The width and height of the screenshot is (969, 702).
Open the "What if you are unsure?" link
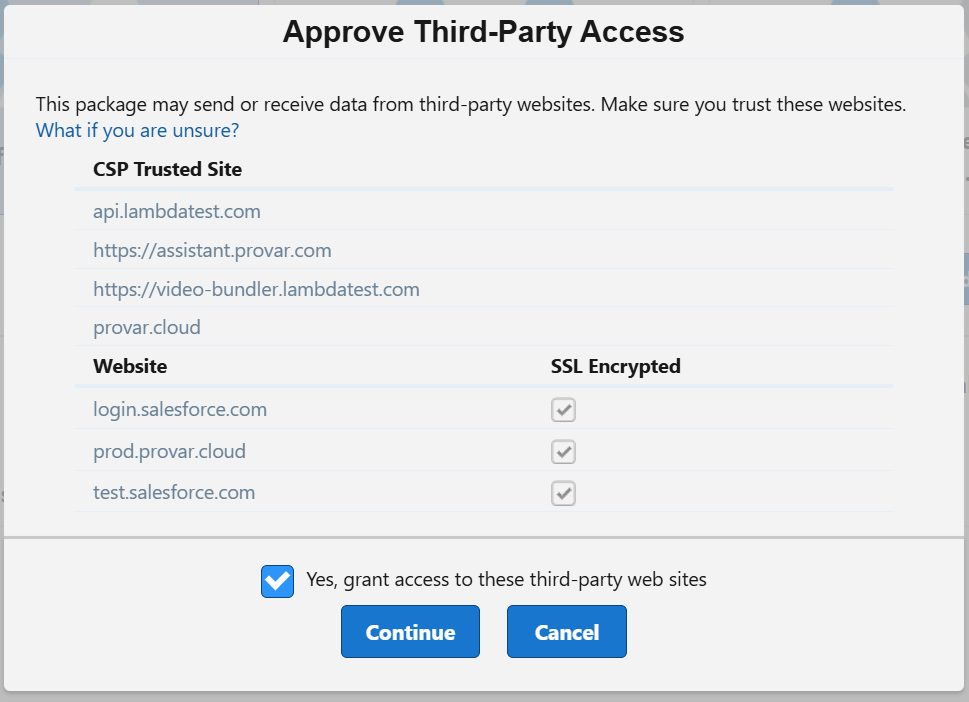tap(137, 130)
